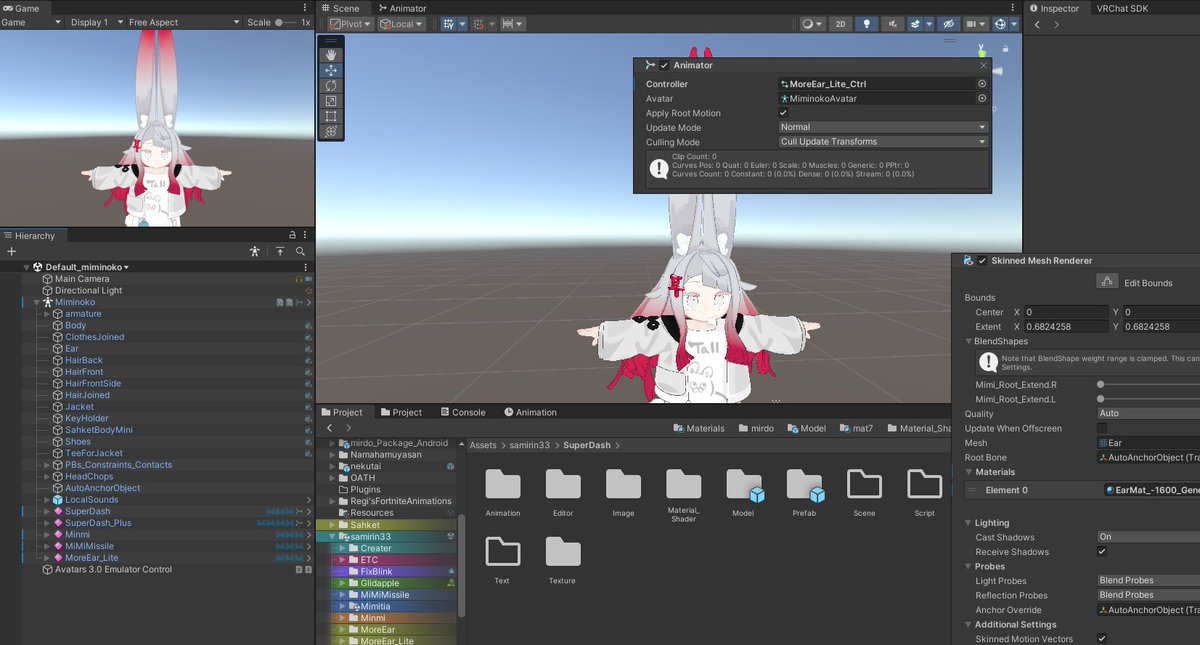The image size is (1200, 645).
Task: Open the snap increment settings icon
Action: pos(513,24)
